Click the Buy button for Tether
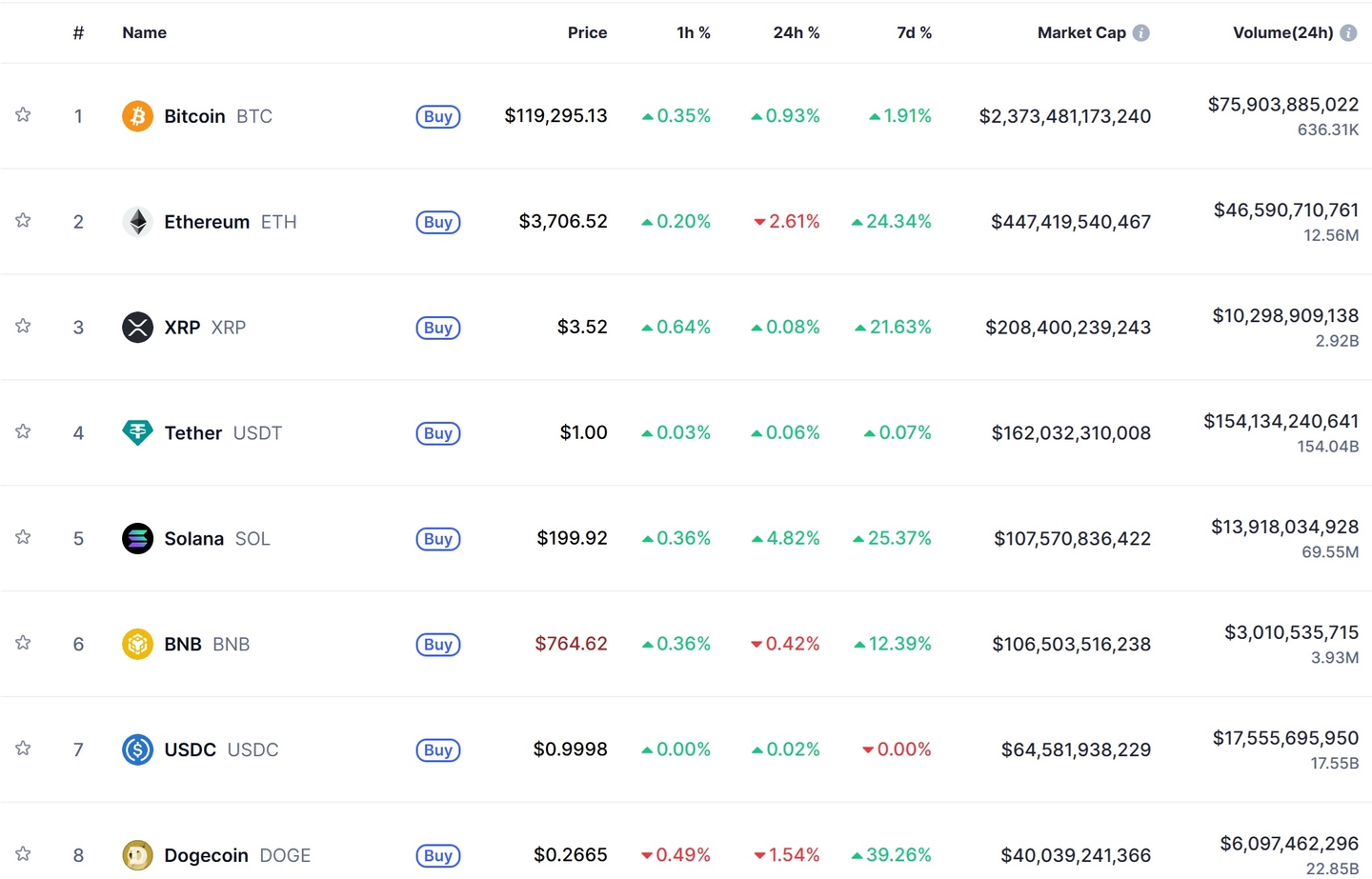 (437, 433)
